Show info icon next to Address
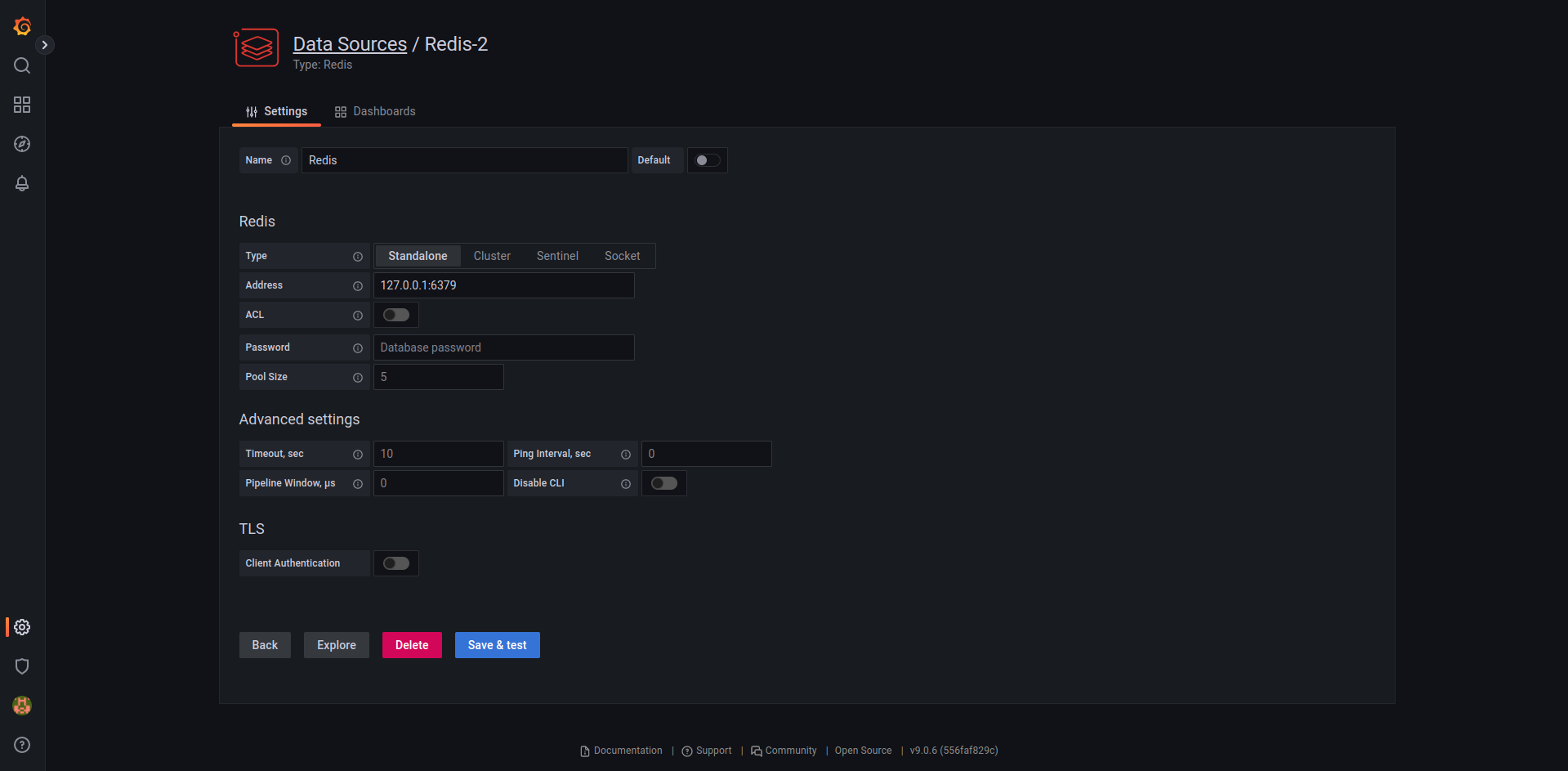 (358, 286)
